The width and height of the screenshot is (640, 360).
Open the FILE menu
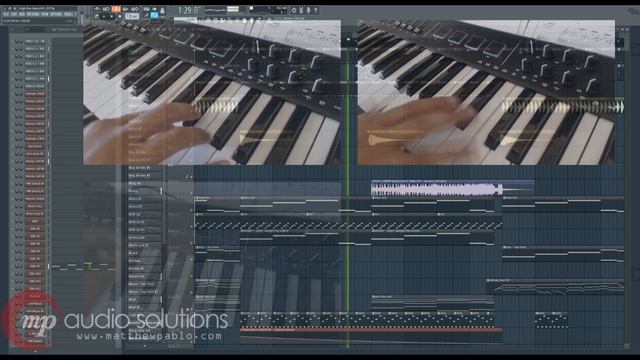point(6,14)
